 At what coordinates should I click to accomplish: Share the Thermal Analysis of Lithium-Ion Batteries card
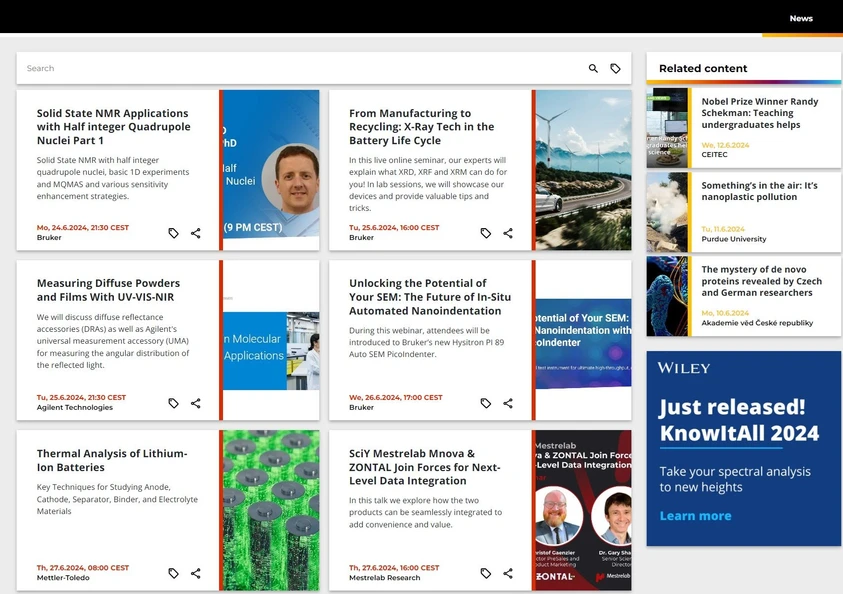pos(196,574)
